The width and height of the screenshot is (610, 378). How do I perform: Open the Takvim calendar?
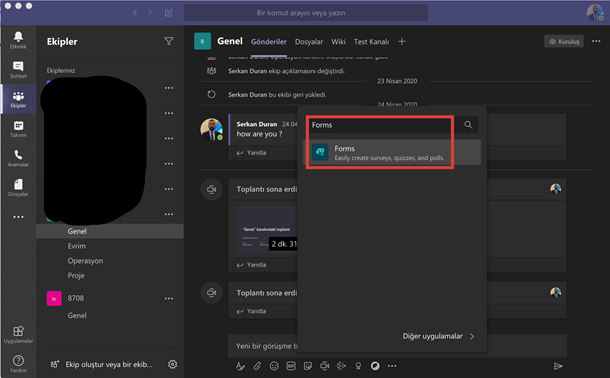(x=18, y=129)
